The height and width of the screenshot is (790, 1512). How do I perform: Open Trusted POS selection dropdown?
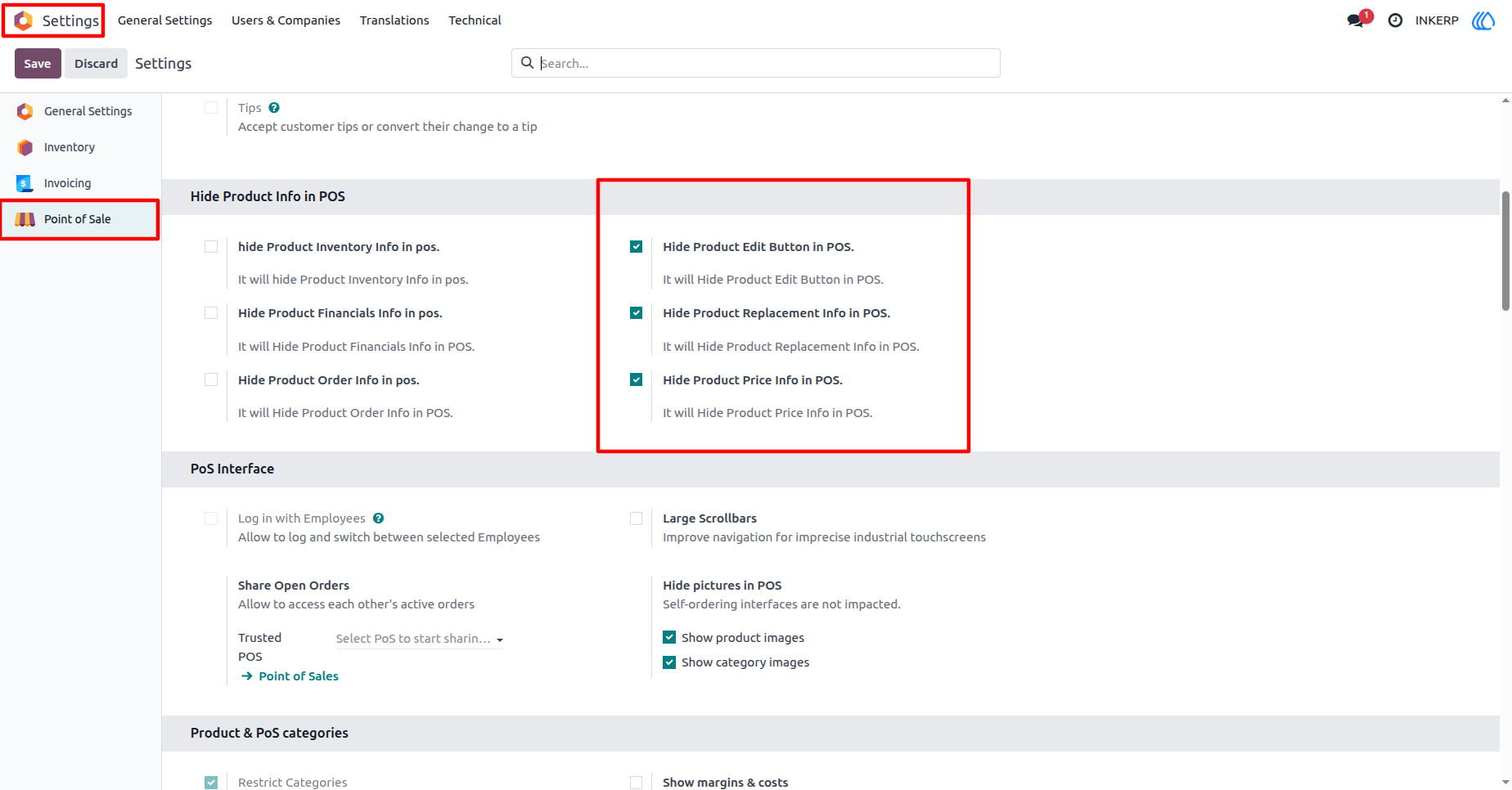coord(419,639)
